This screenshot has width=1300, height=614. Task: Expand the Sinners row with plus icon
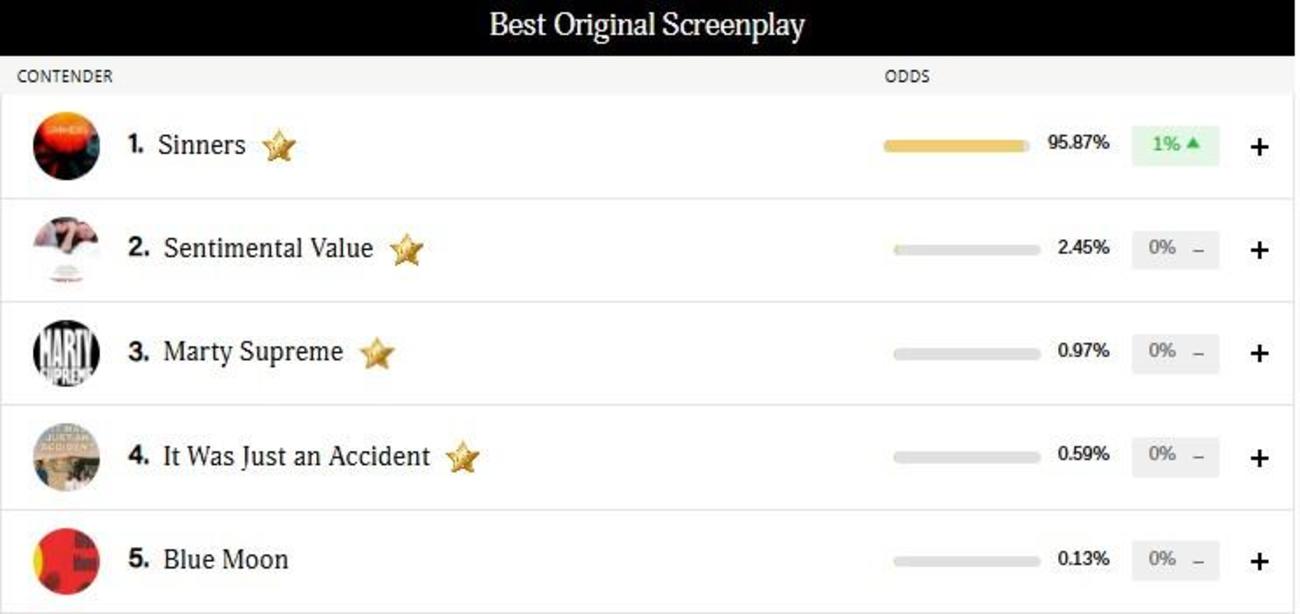coord(1259,147)
